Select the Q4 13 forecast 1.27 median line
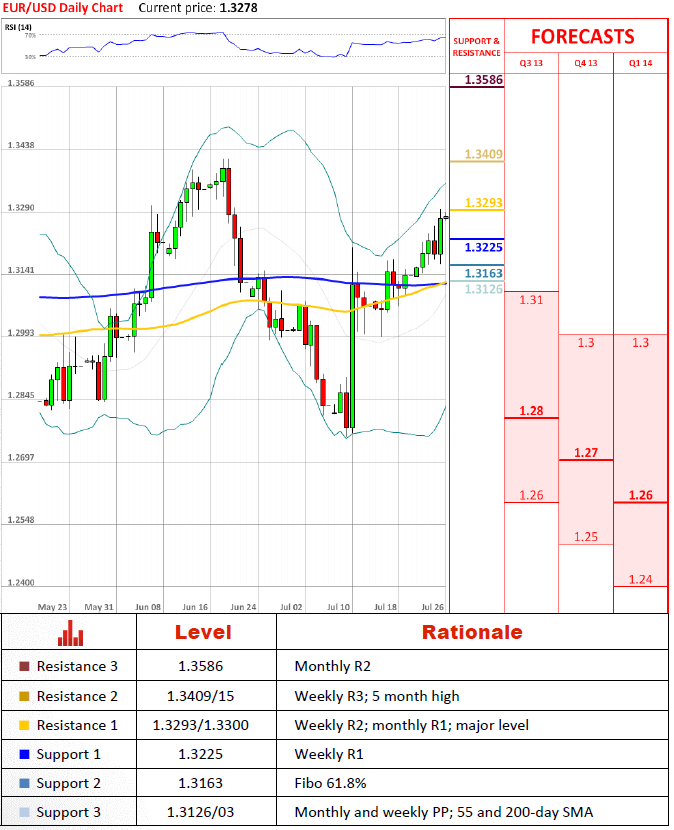Viewport: 674px width, 830px height. [x=586, y=460]
